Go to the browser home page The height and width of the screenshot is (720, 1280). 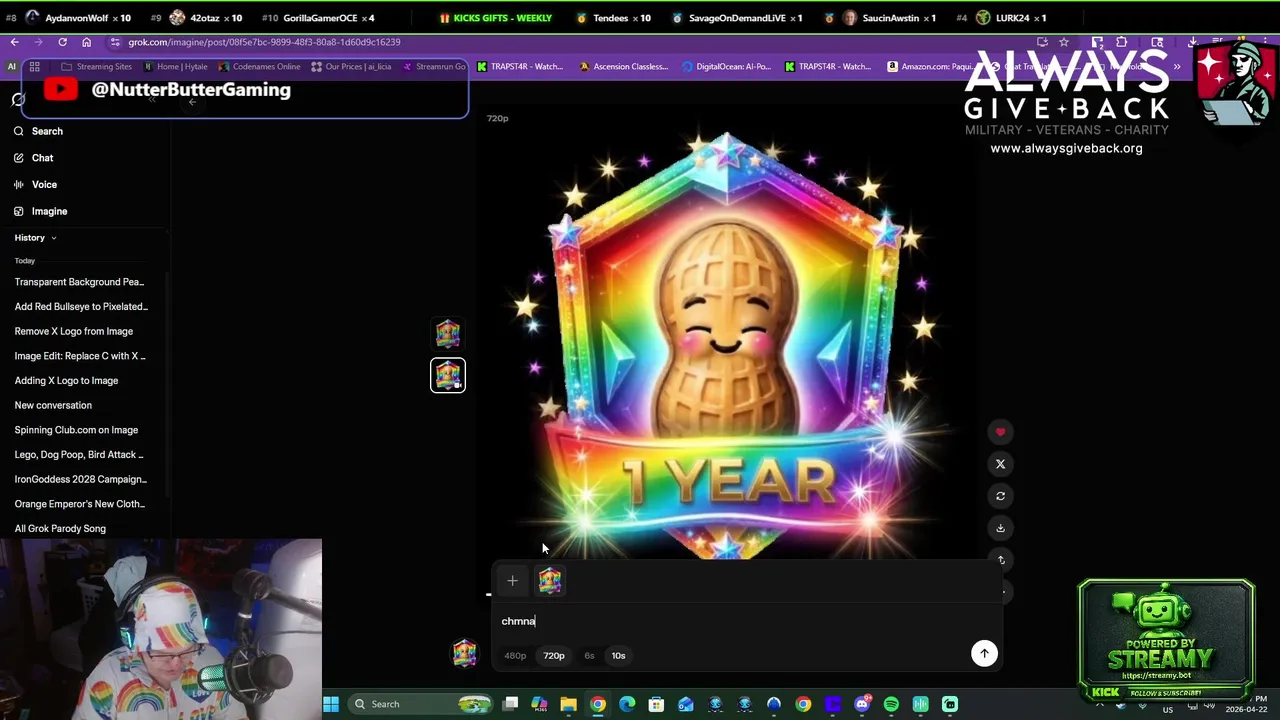tap(86, 42)
